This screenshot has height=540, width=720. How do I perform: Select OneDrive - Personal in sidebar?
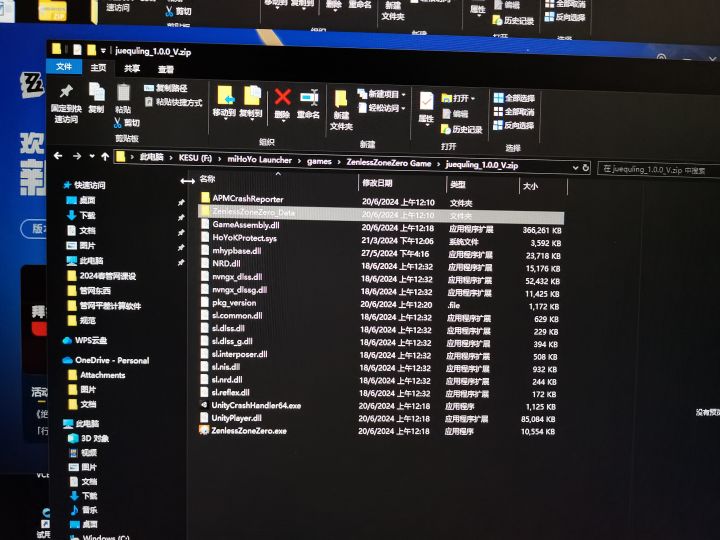pyautogui.click(x=106, y=360)
